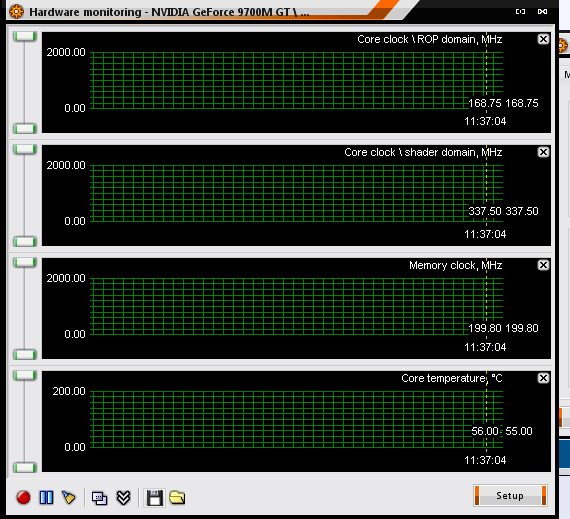Close the Core temperature graph
The image size is (570, 519).
click(543, 378)
